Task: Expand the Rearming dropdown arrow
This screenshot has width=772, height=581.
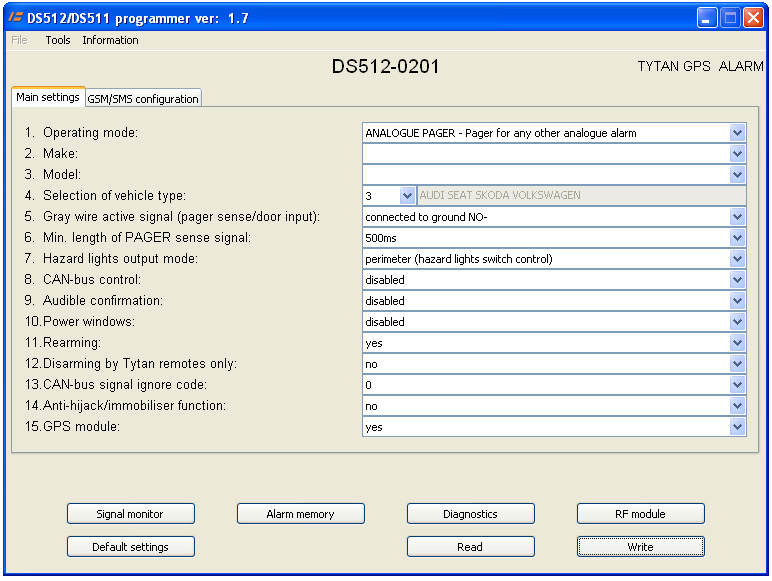Action: pyautogui.click(x=737, y=343)
